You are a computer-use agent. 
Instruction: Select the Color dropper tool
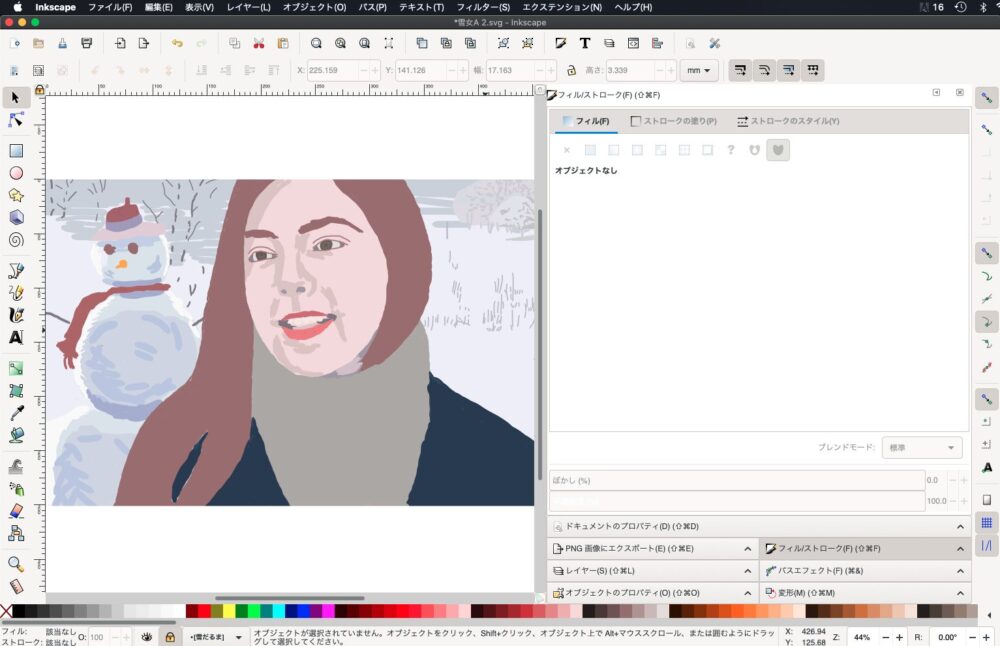(x=16, y=413)
